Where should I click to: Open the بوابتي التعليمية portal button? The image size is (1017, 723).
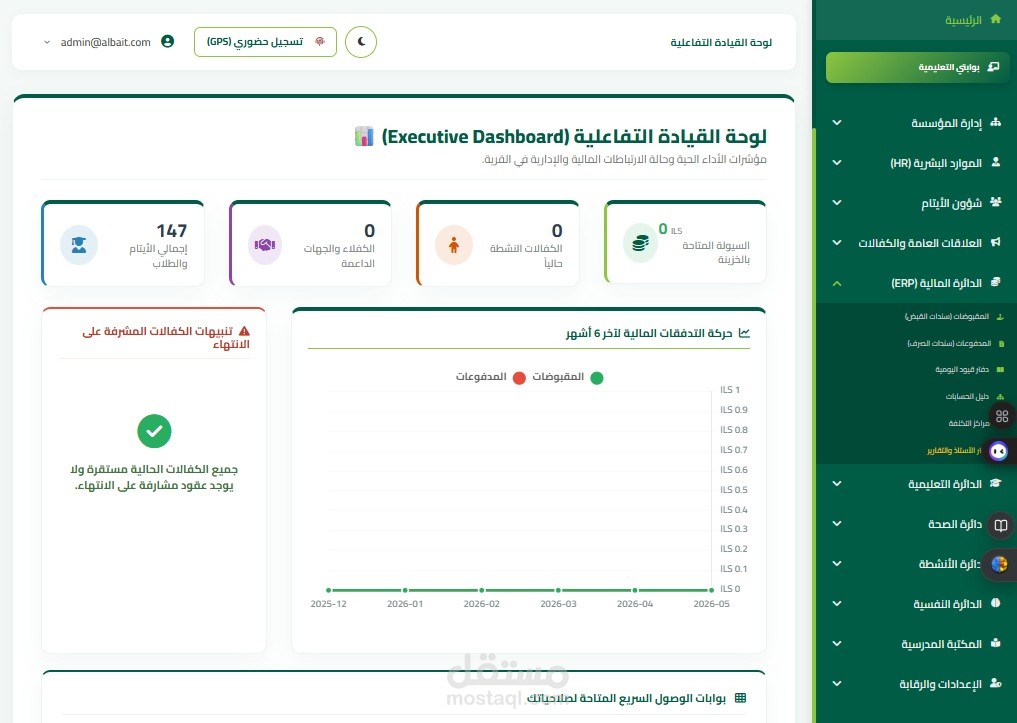pyautogui.click(x=916, y=67)
